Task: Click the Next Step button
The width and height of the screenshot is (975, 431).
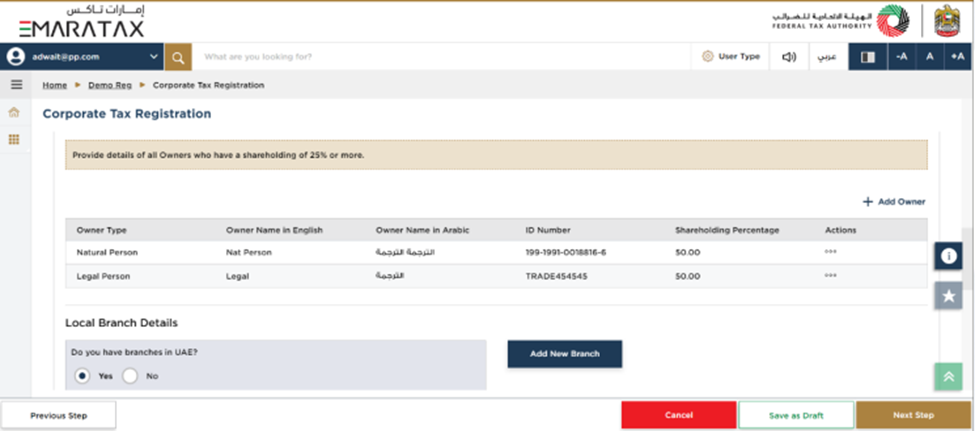Action: (913, 415)
